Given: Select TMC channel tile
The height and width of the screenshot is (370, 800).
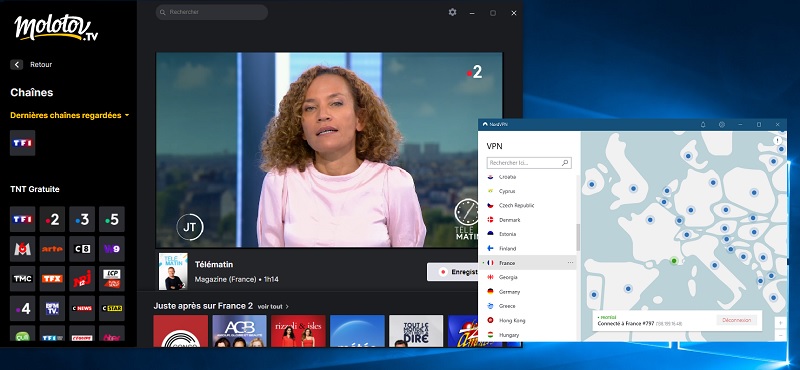Looking at the screenshot, I should [x=22, y=279].
